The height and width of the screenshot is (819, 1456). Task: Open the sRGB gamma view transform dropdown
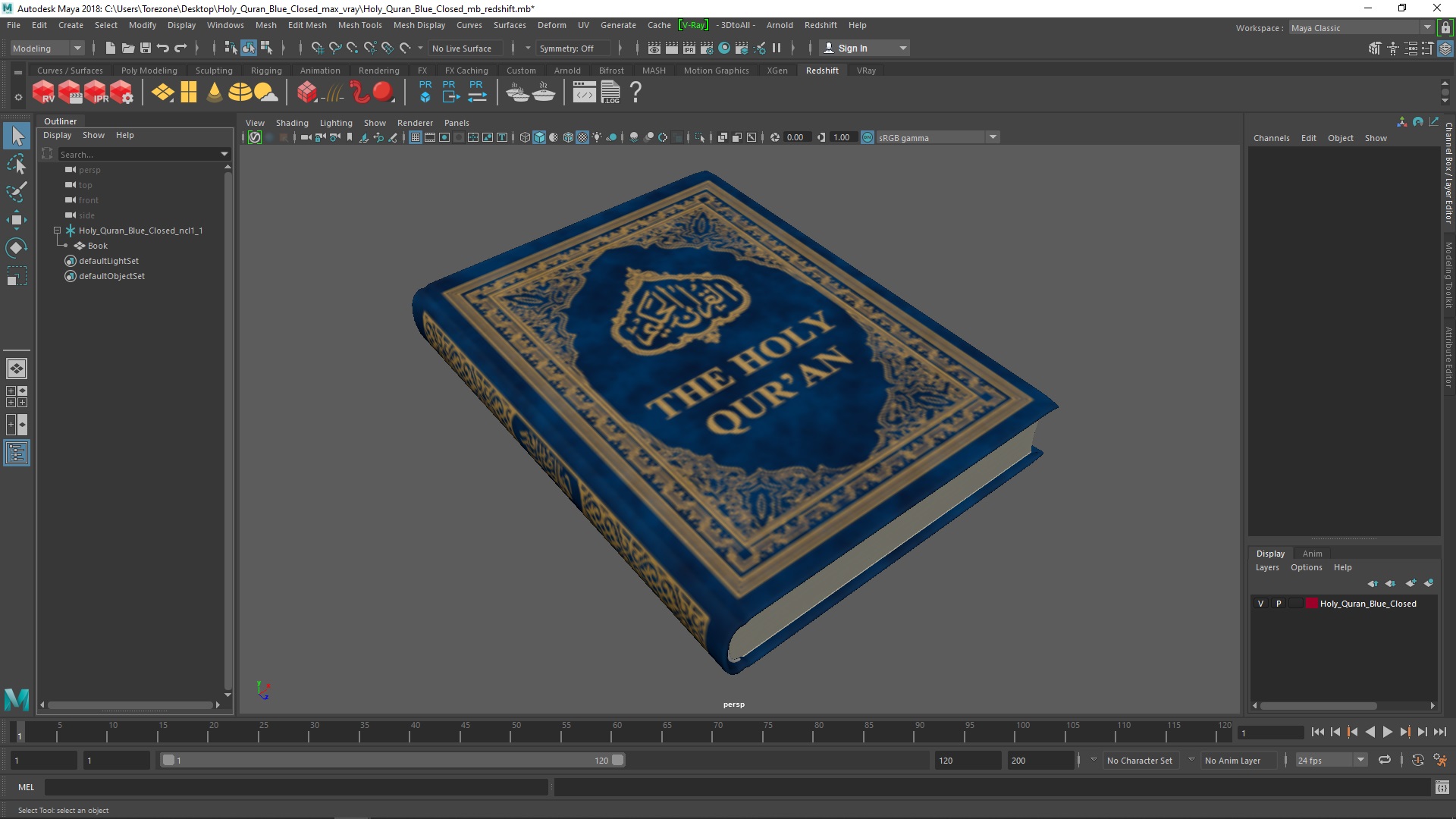tap(938, 137)
